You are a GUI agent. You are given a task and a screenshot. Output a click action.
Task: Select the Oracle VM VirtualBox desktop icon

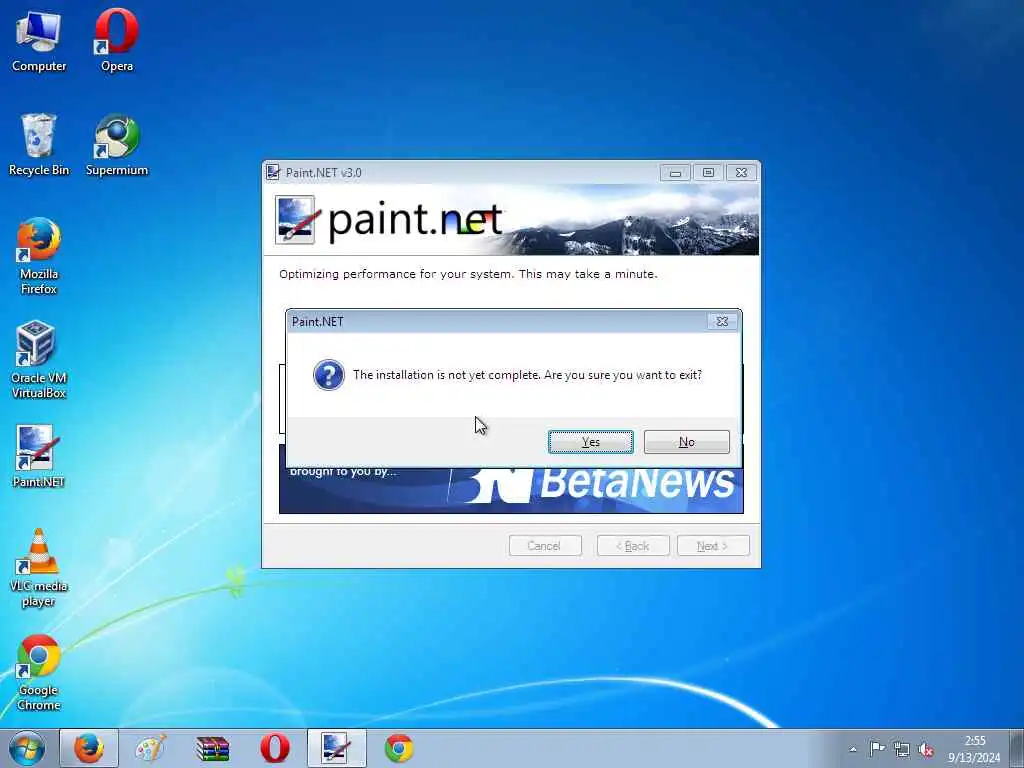click(x=39, y=360)
